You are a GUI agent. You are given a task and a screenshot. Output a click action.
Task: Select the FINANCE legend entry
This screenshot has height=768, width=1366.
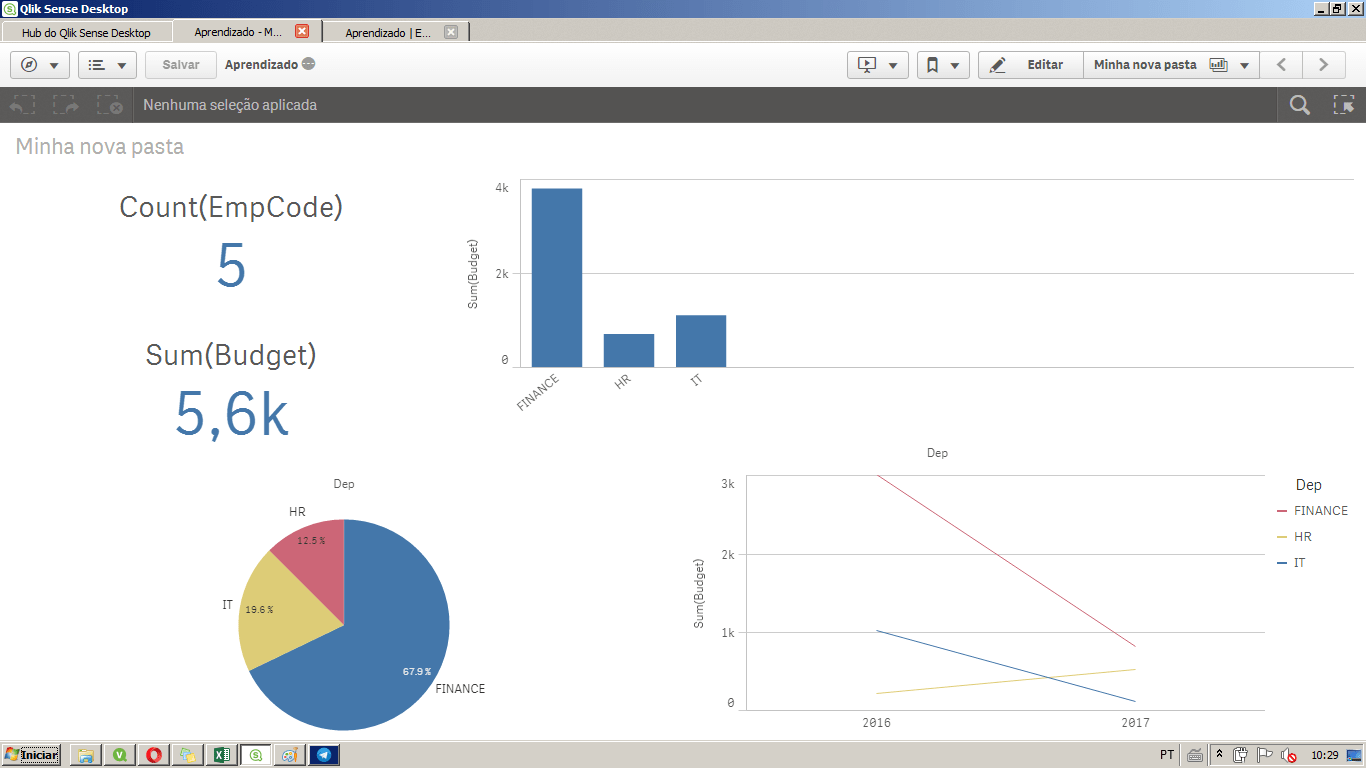pos(1320,510)
